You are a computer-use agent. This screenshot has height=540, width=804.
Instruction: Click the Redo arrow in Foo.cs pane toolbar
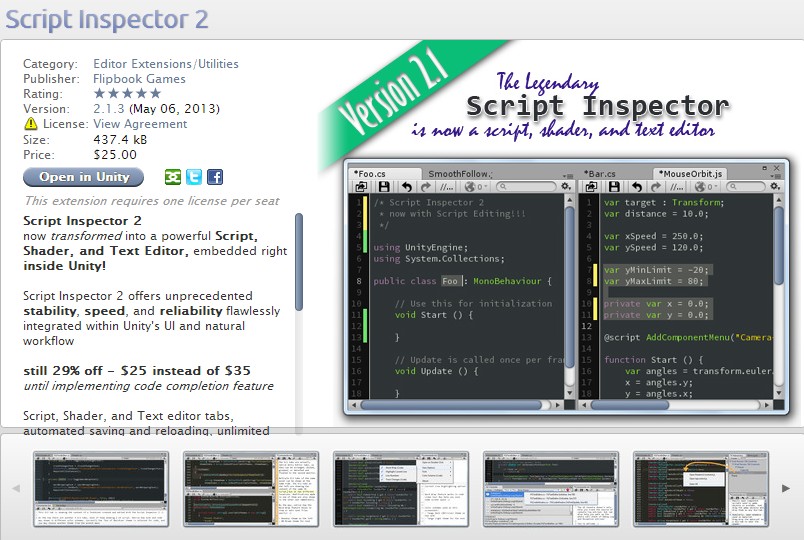tap(426, 187)
